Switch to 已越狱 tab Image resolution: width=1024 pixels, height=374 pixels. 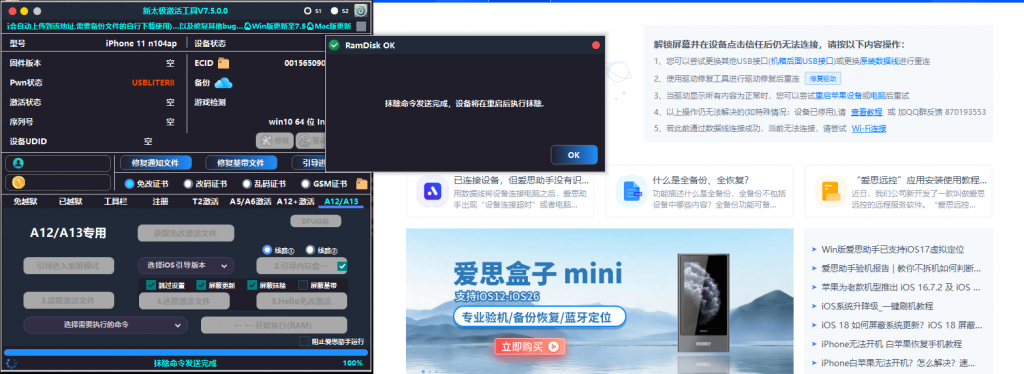[x=71, y=202]
